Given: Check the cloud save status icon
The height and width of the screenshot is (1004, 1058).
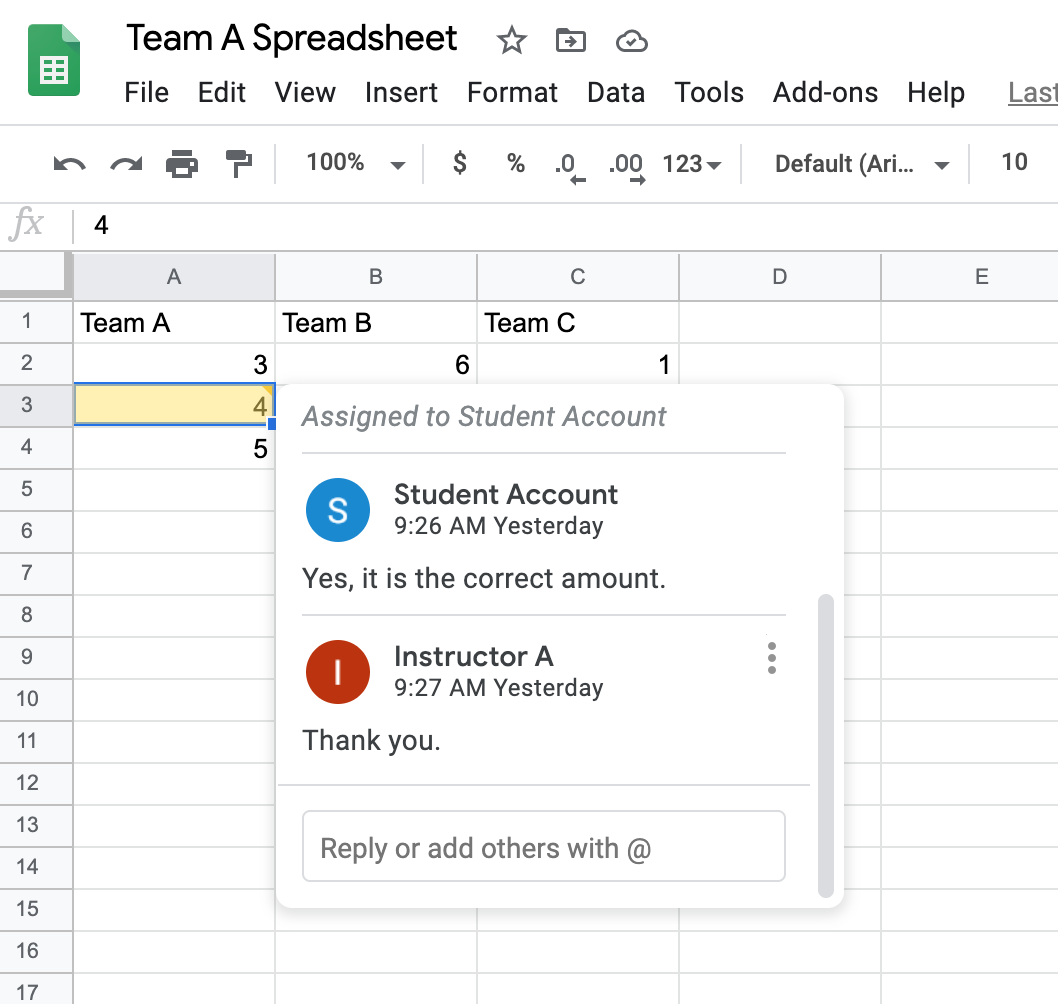Looking at the screenshot, I should (631, 41).
